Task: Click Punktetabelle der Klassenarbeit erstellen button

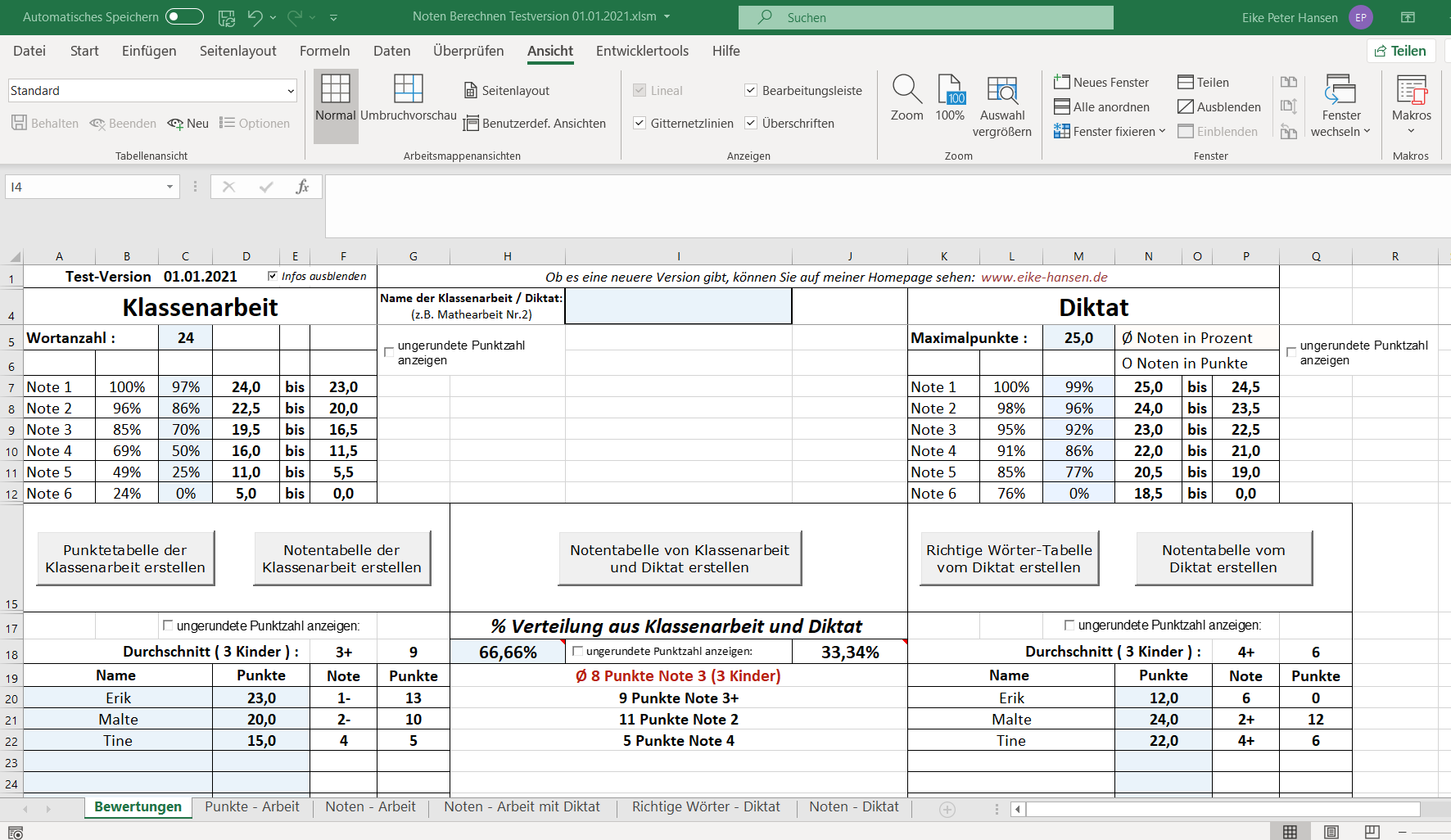Action: [x=125, y=558]
